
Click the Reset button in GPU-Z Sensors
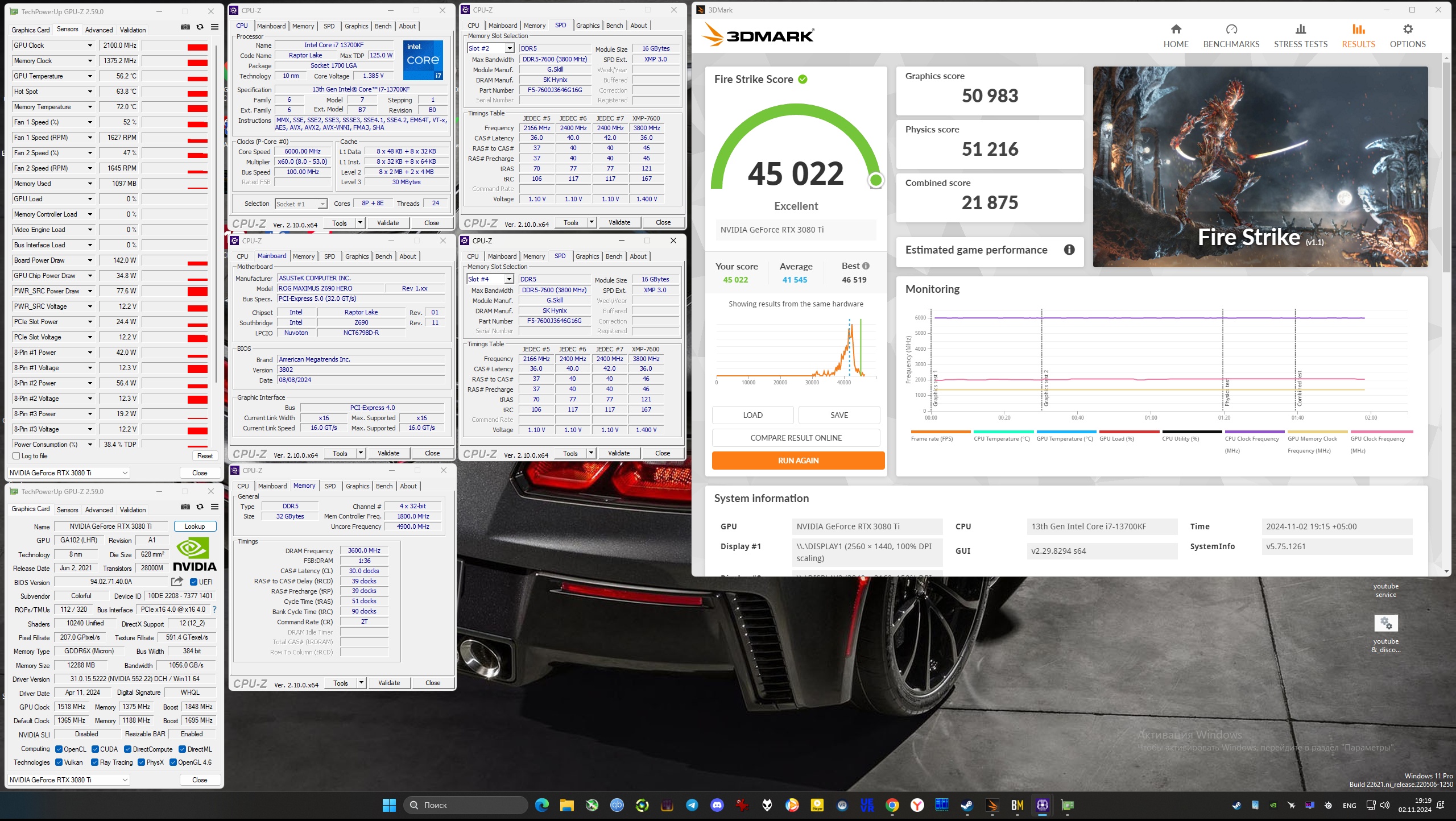[205, 456]
